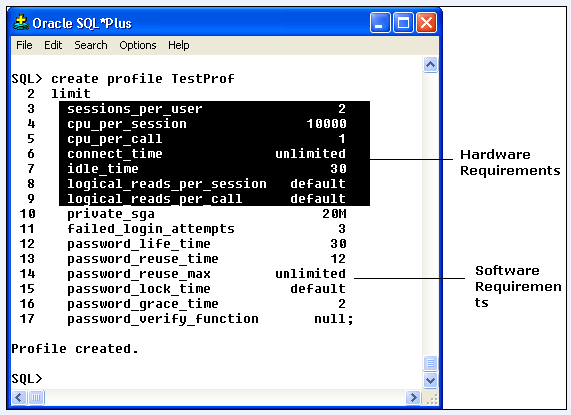Click the value '20M' for private_sga
This screenshot has width=571, height=415.
pyautogui.click(x=334, y=214)
